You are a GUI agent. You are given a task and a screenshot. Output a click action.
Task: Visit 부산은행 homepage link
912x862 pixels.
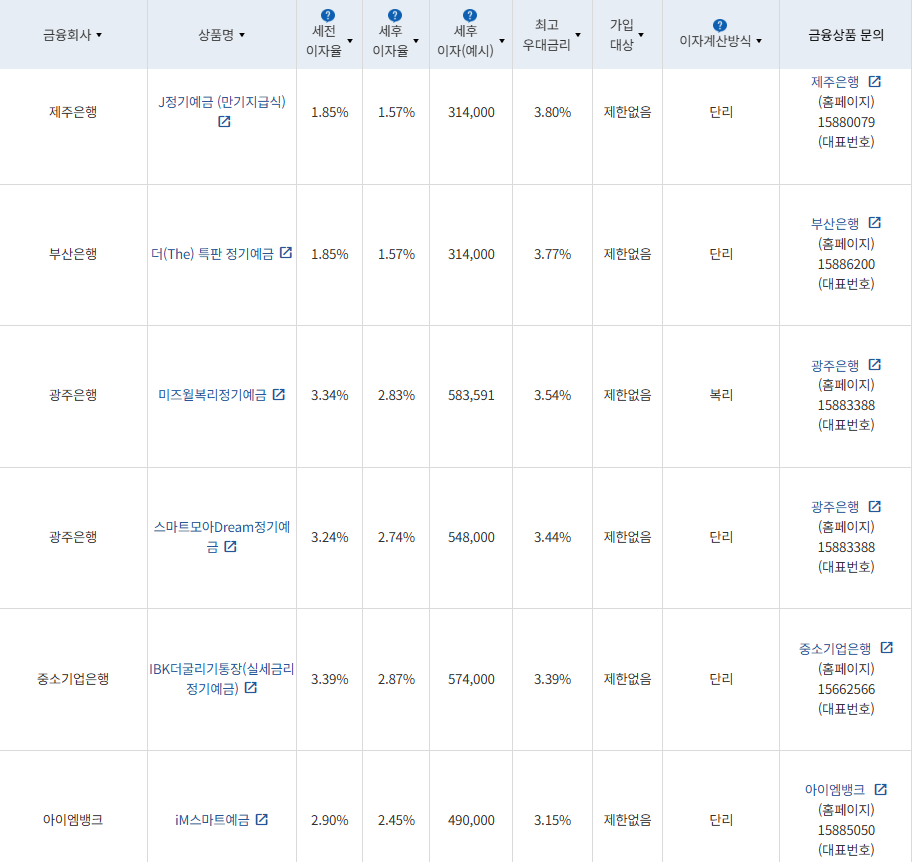835,224
